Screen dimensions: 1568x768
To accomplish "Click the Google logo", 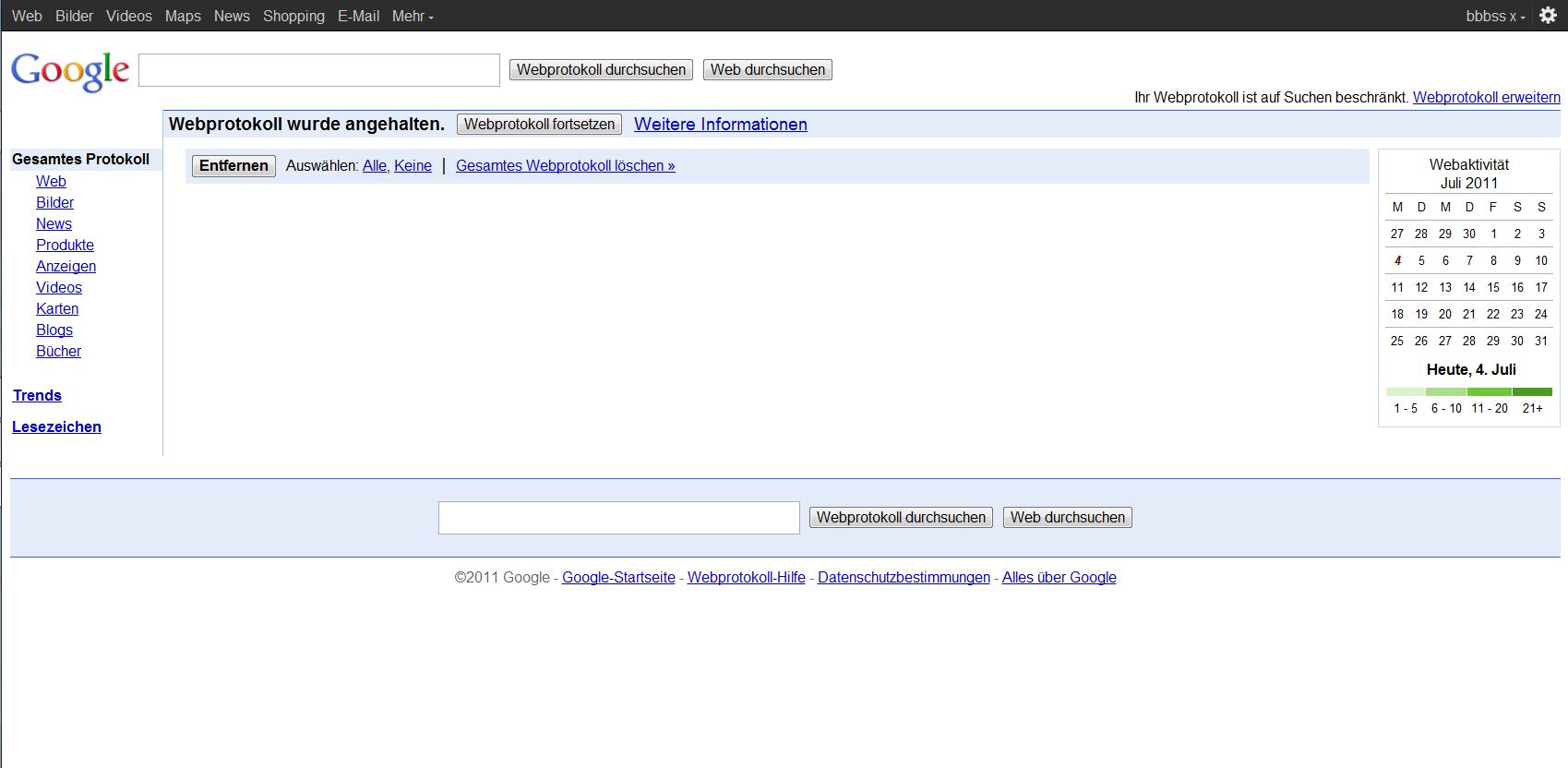I will (70, 71).
